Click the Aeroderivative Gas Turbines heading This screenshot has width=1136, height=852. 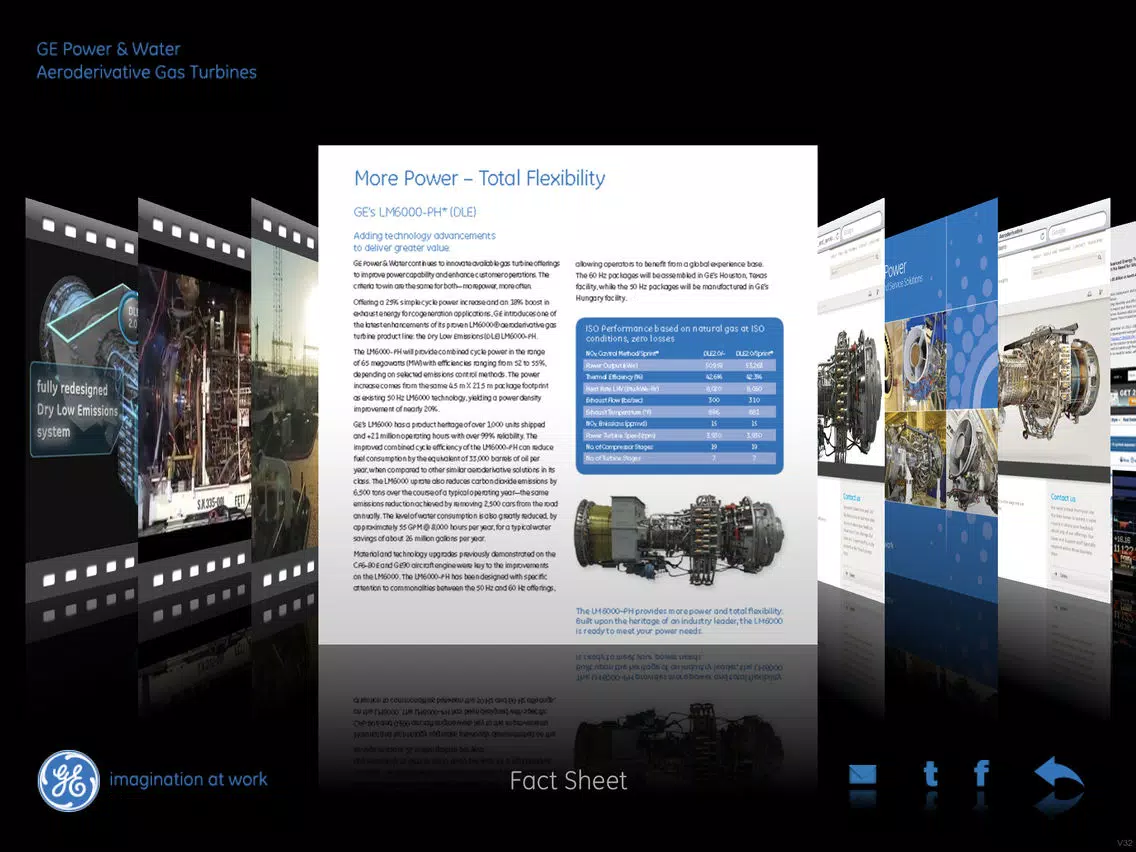(146, 72)
